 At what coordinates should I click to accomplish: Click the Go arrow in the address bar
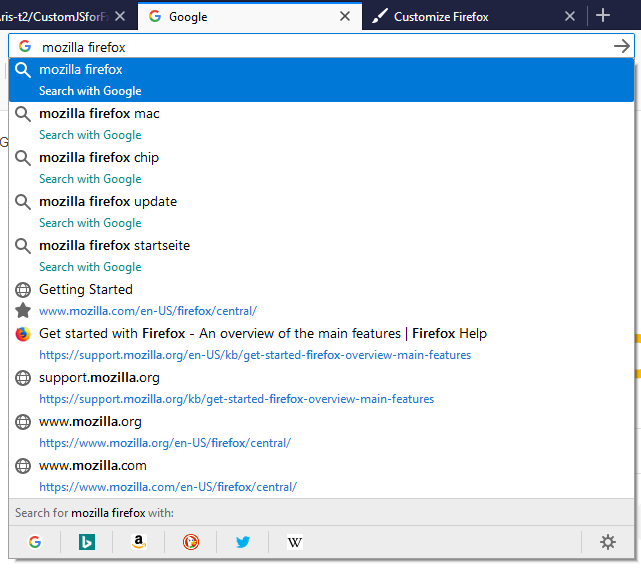pyautogui.click(x=622, y=46)
